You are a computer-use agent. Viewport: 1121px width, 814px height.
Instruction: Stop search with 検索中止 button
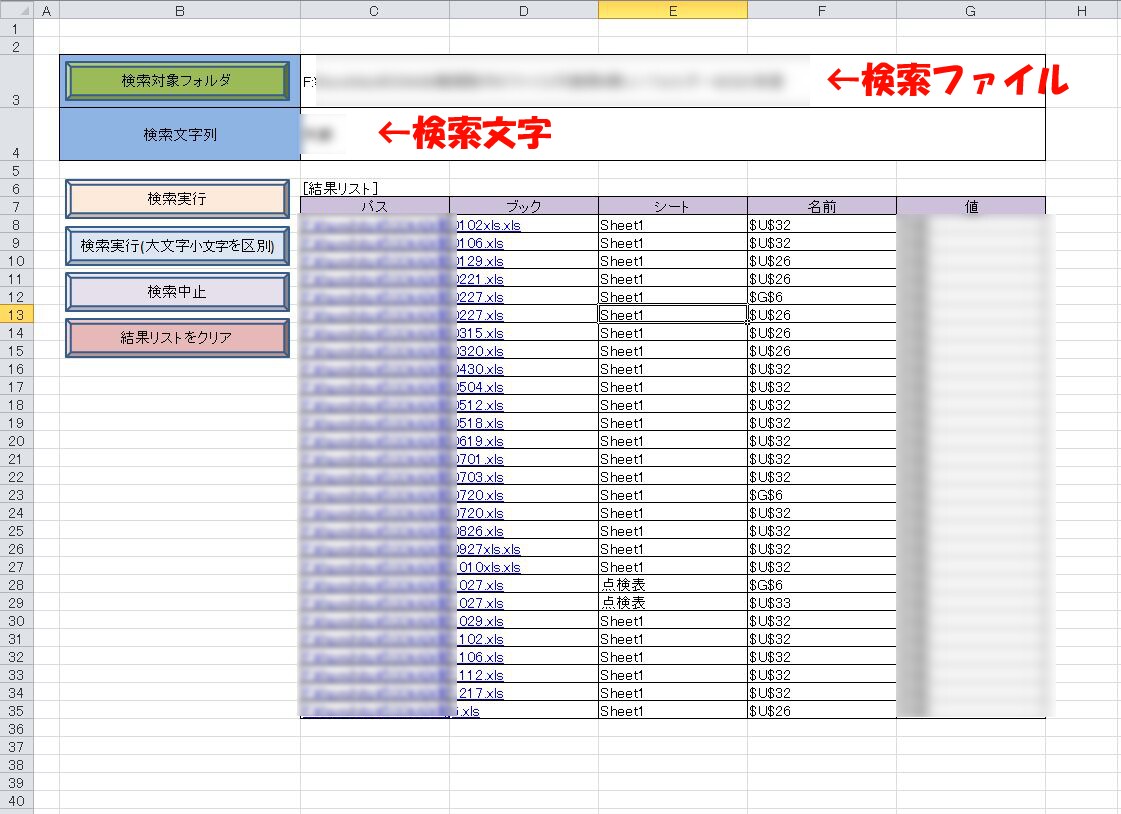[x=177, y=292]
